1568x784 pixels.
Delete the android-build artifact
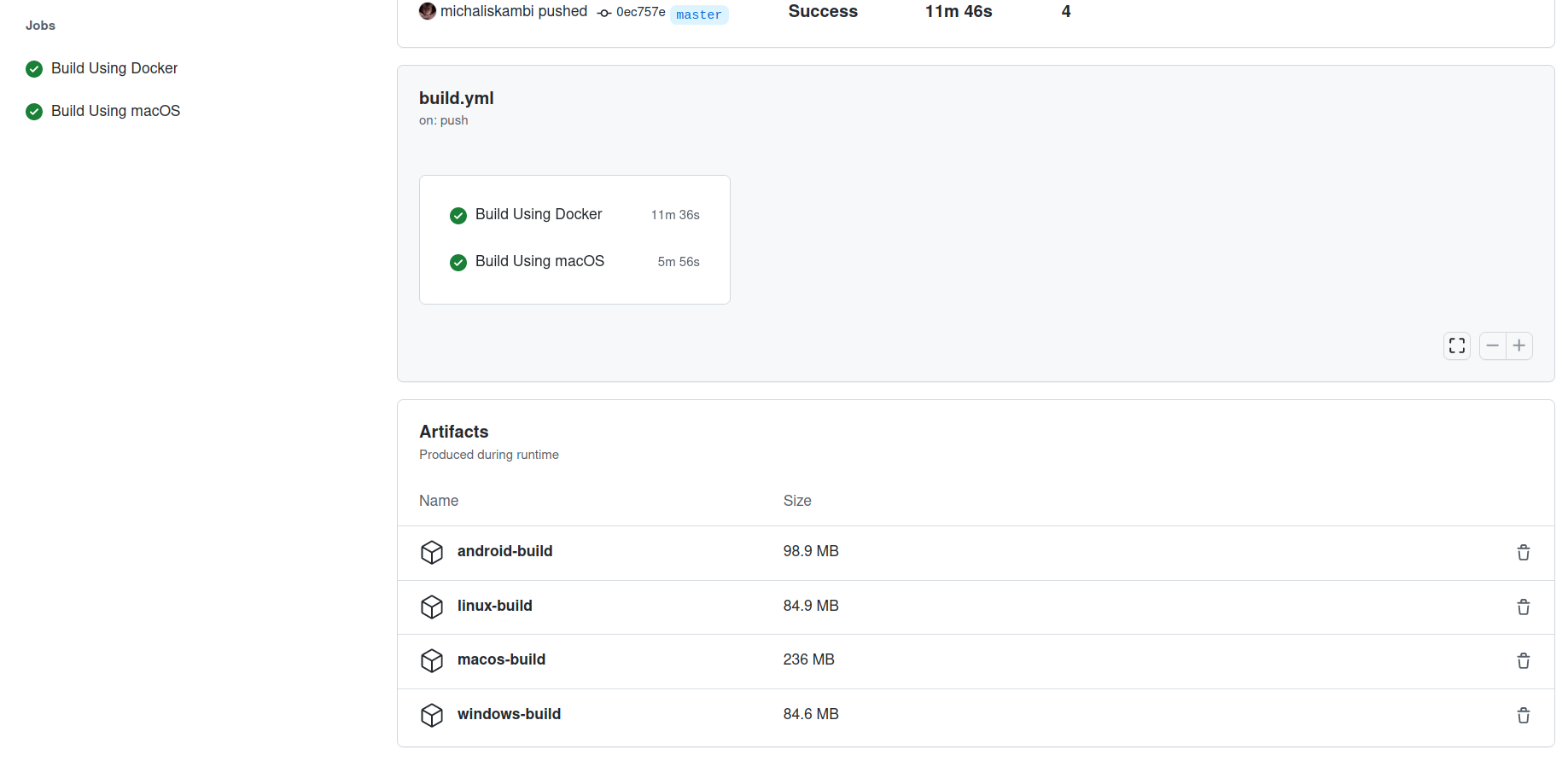[1524, 553]
